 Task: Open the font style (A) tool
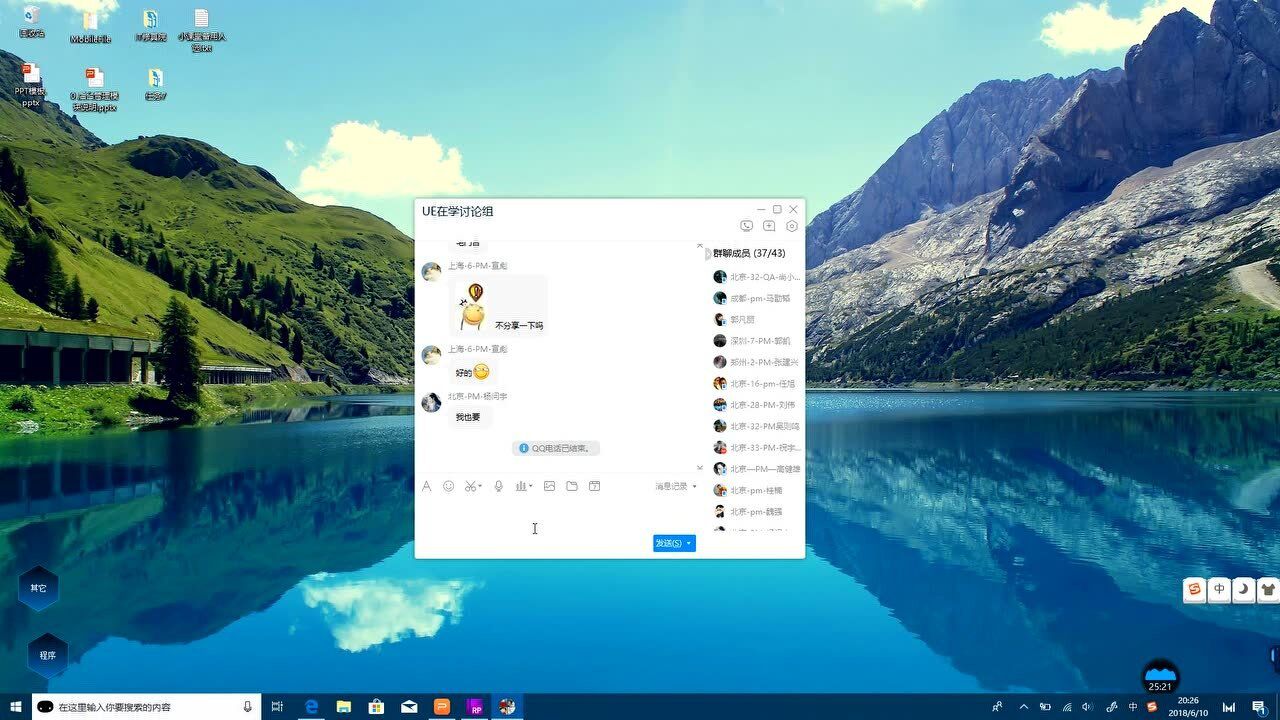(426, 486)
